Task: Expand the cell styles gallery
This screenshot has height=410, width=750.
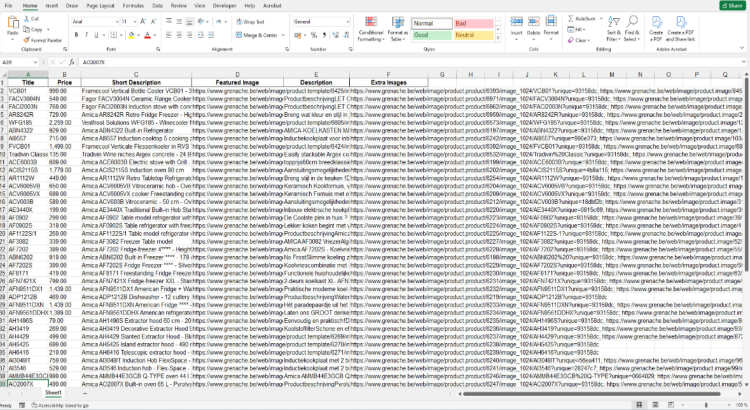Action: (498, 39)
